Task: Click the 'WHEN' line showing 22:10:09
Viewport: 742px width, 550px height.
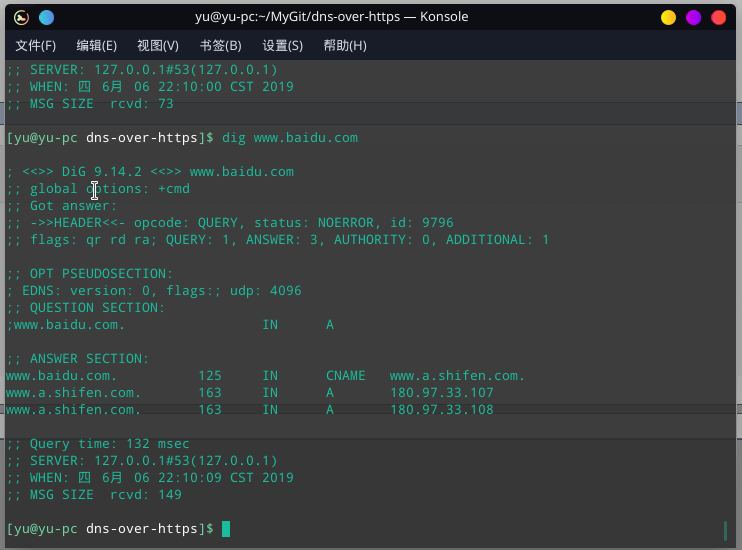Action: point(150,478)
